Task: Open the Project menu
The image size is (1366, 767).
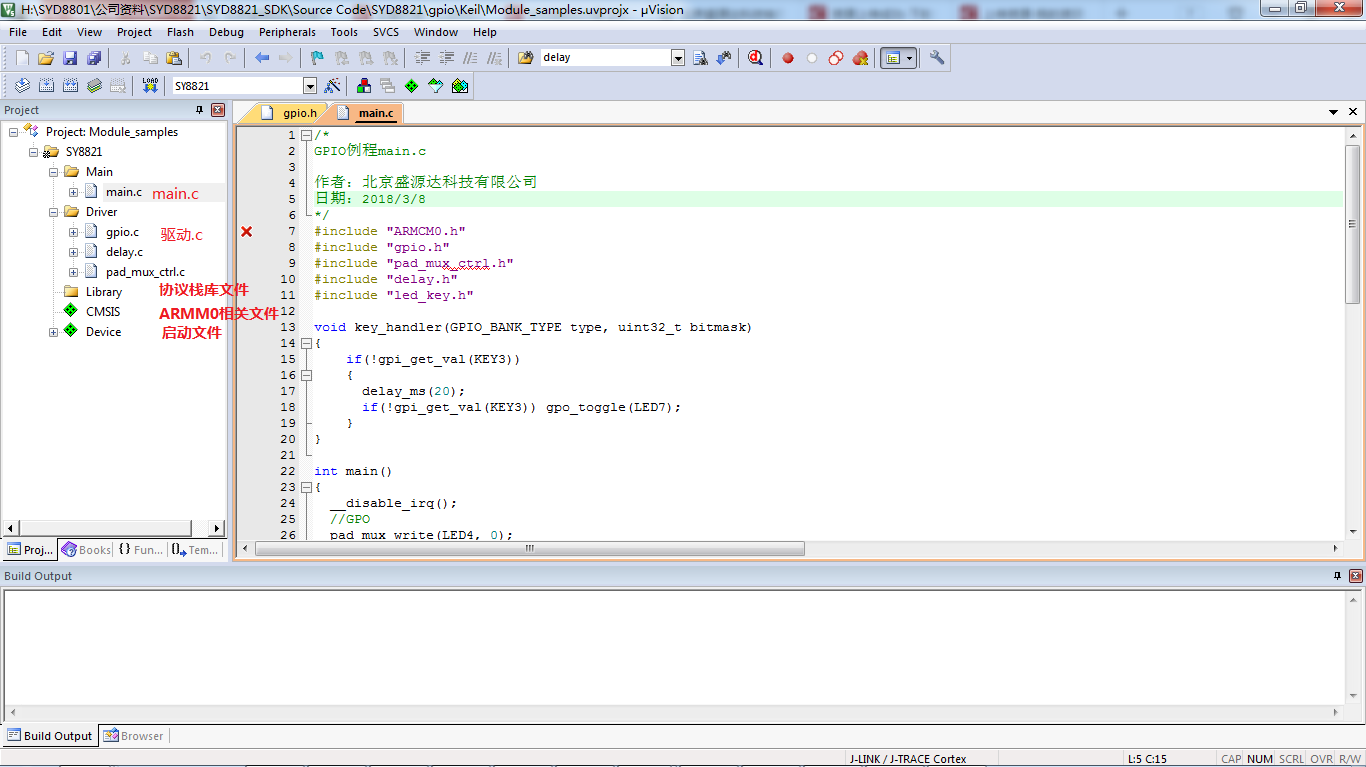Action: click(135, 32)
